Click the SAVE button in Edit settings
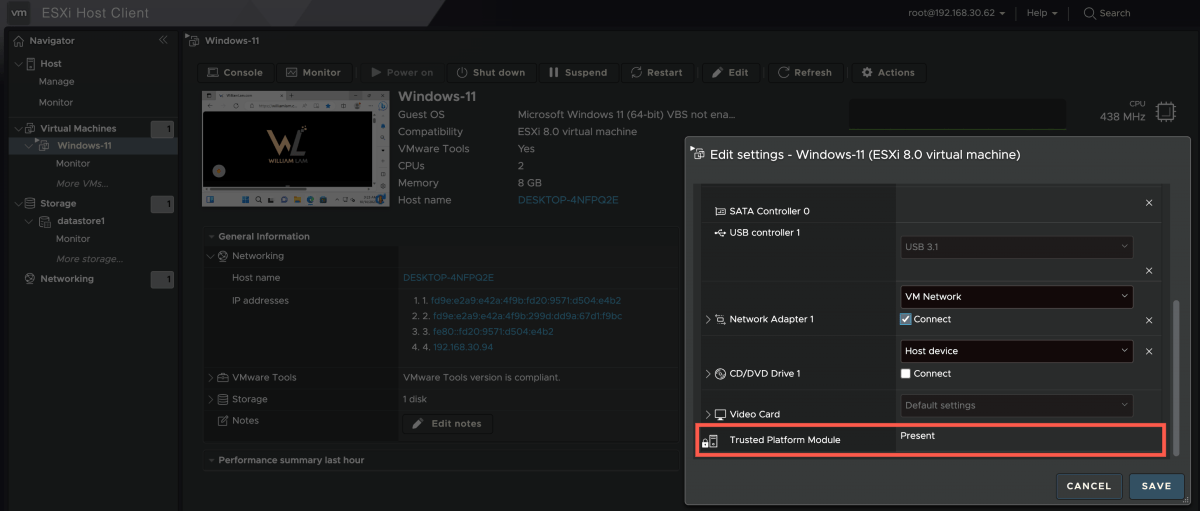 (x=1156, y=486)
